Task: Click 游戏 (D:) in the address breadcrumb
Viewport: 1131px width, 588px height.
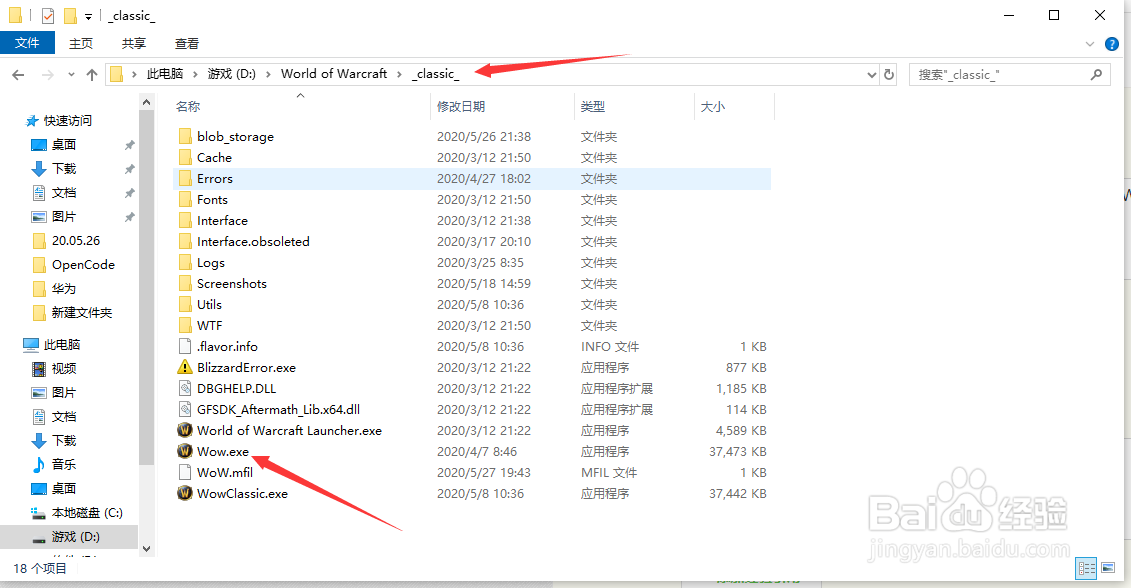Action: click(x=232, y=74)
